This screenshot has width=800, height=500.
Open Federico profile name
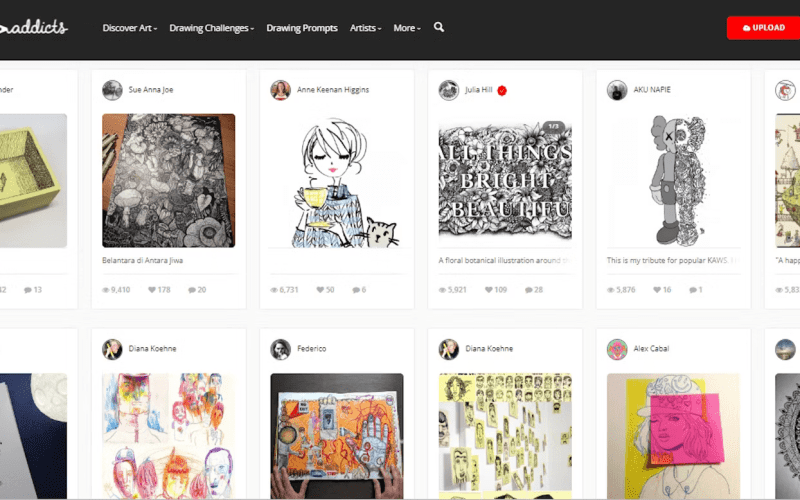tap(312, 349)
